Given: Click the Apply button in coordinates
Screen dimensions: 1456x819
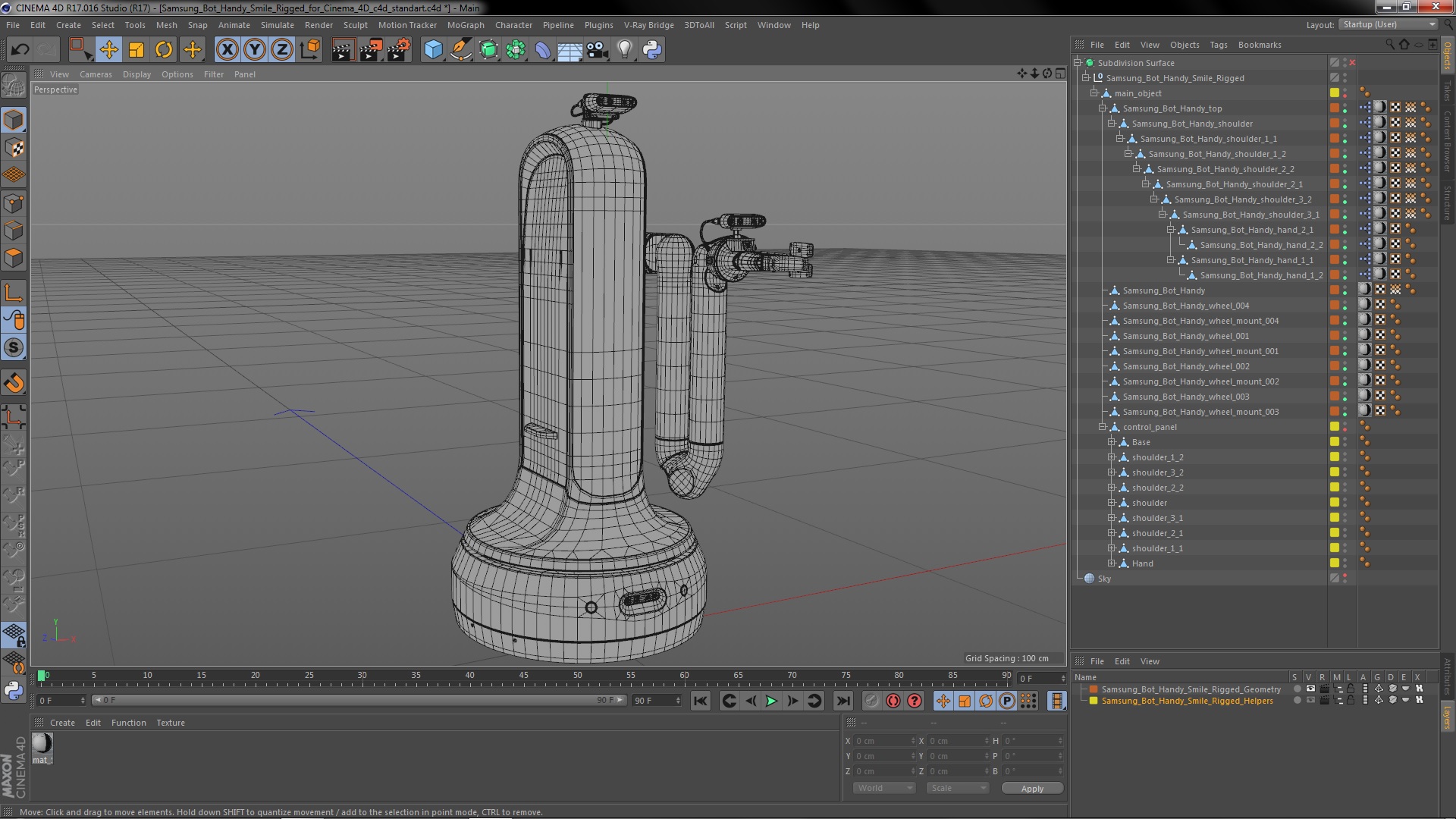Looking at the screenshot, I should [x=1032, y=788].
